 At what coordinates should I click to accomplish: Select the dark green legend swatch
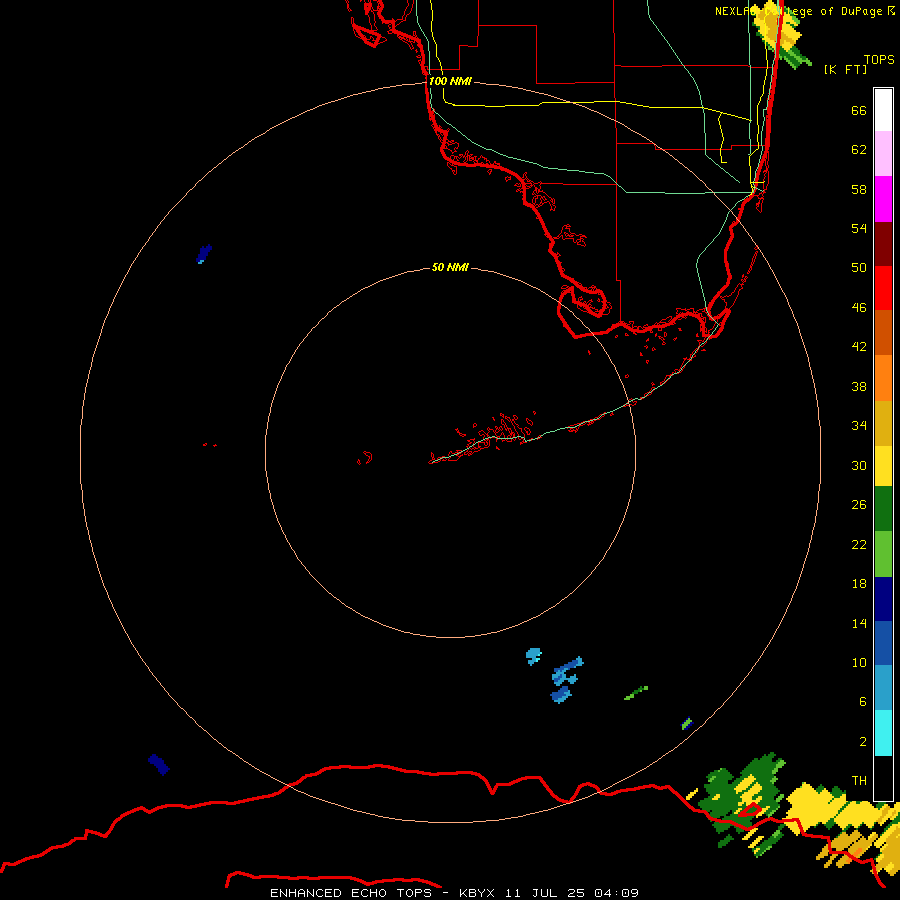coord(883,509)
